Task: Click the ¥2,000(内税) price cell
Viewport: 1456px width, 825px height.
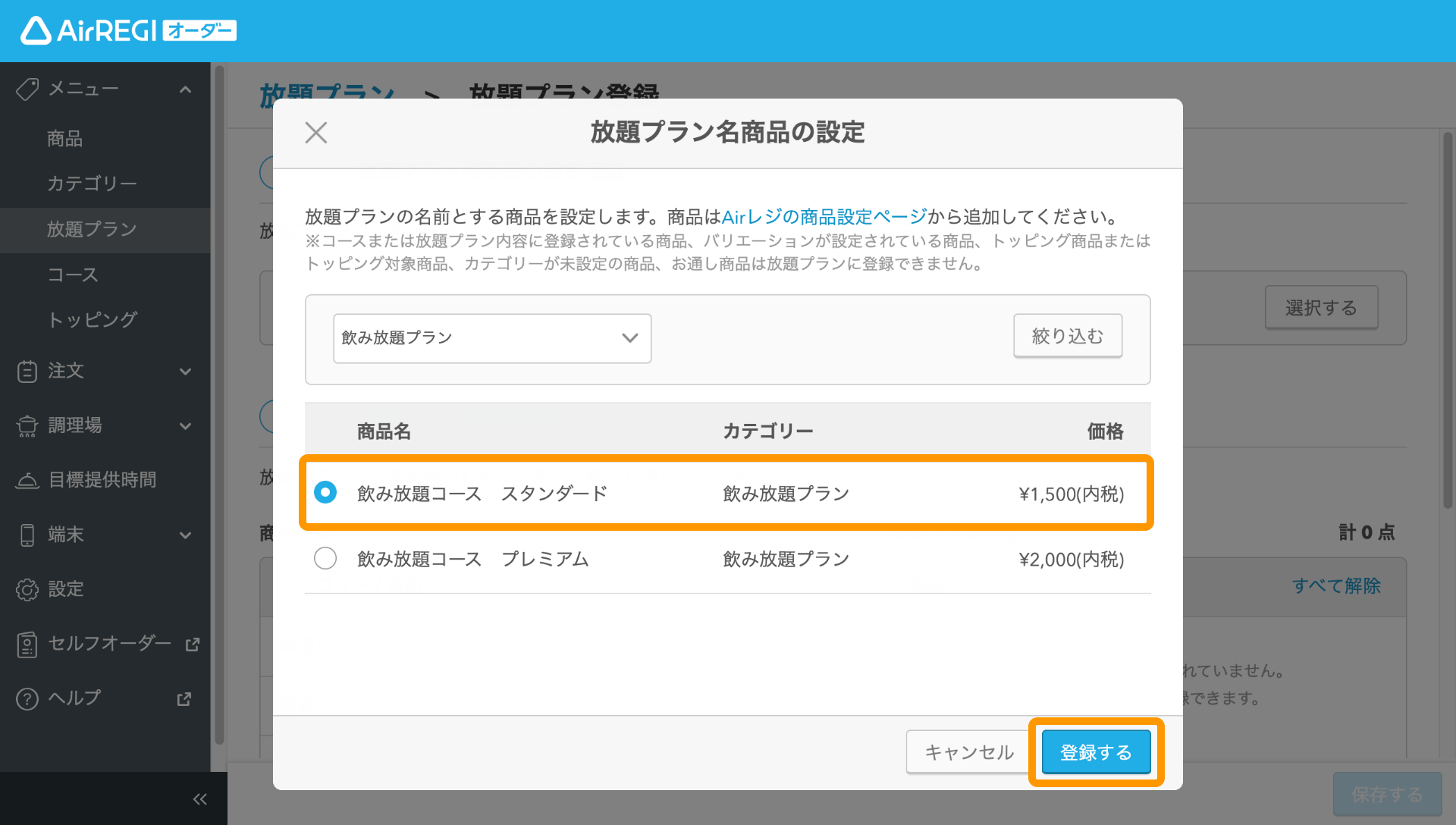Action: [1071, 559]
